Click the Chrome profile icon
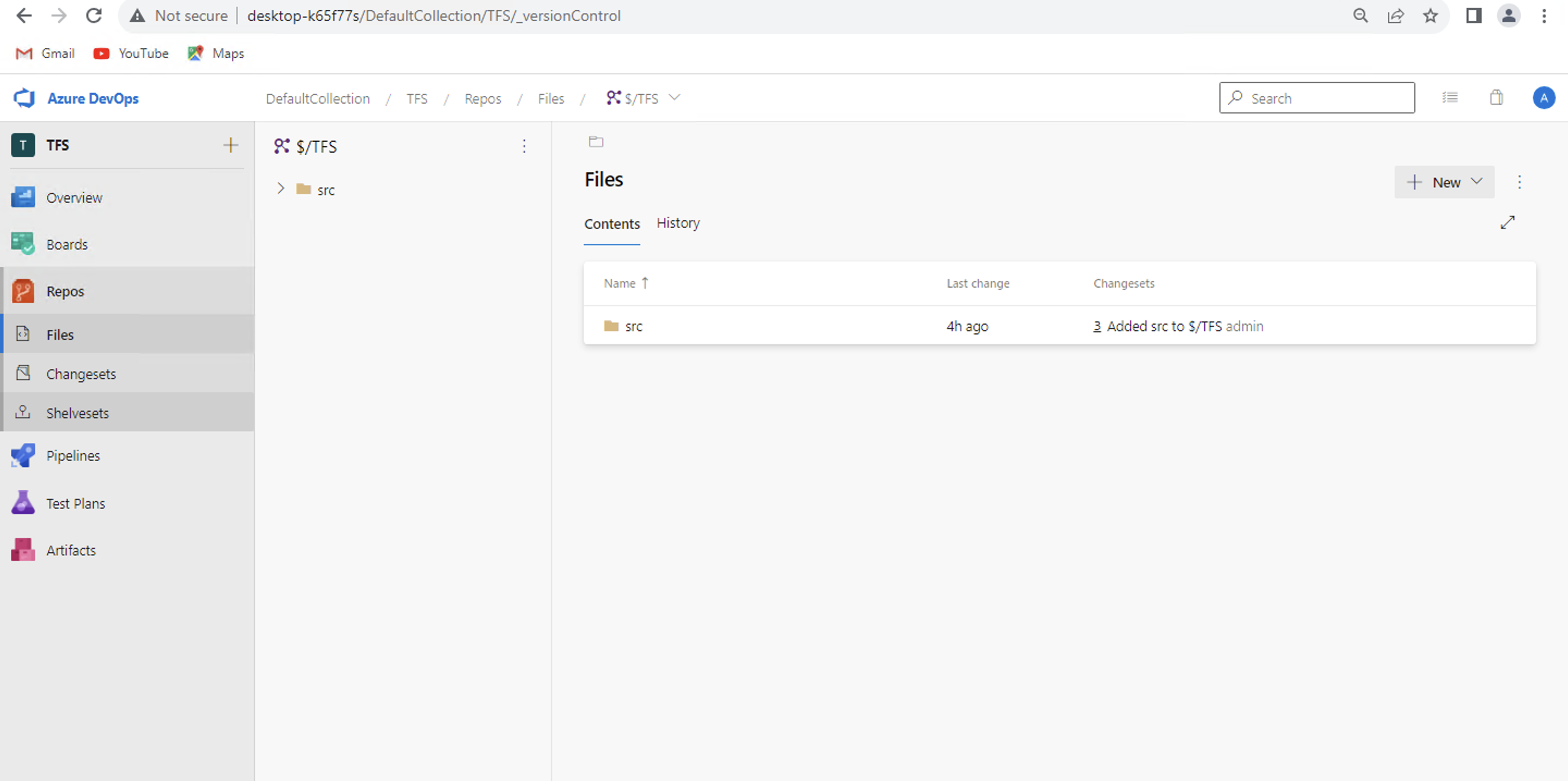Screen dimensions: 1568x781 click(x=1509, y=15)
